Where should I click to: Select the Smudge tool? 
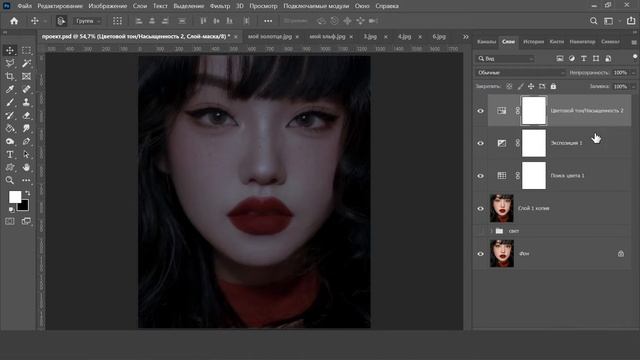tap(26, 129)
